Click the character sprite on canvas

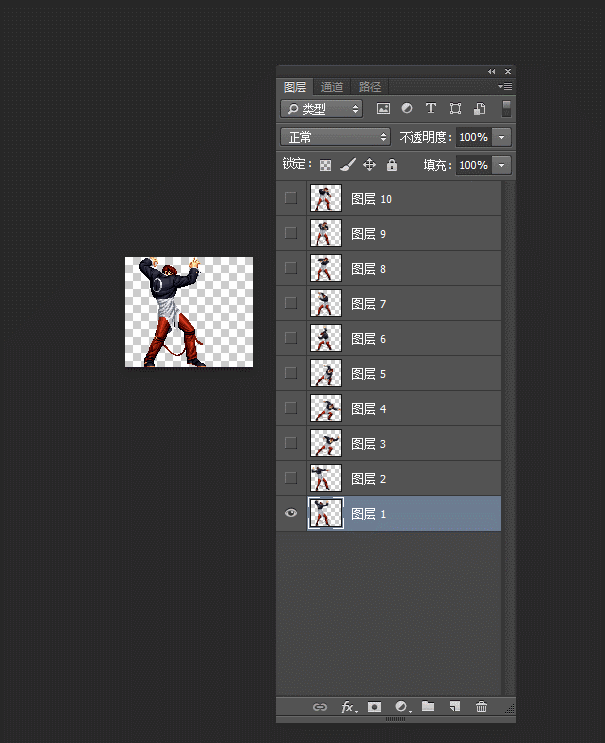point(174,312)
